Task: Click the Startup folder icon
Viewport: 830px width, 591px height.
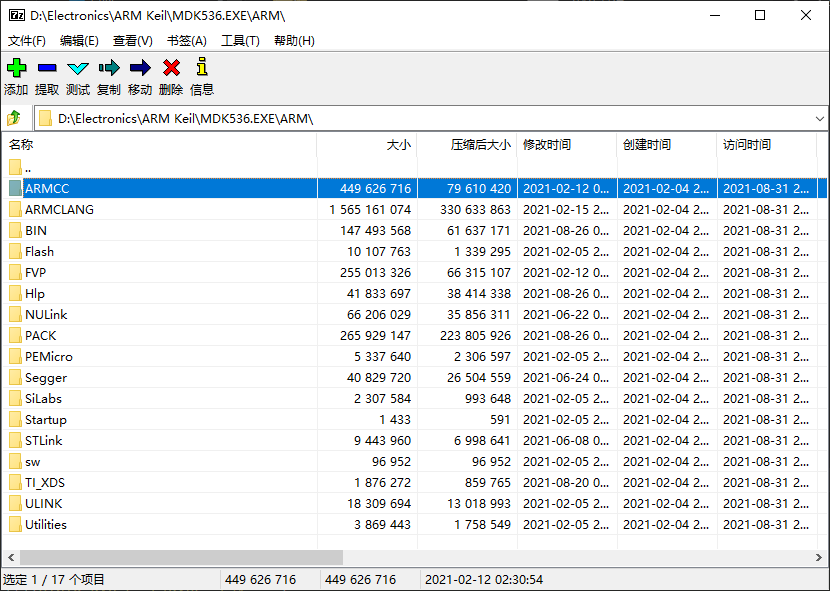Action: coord(15,420)
